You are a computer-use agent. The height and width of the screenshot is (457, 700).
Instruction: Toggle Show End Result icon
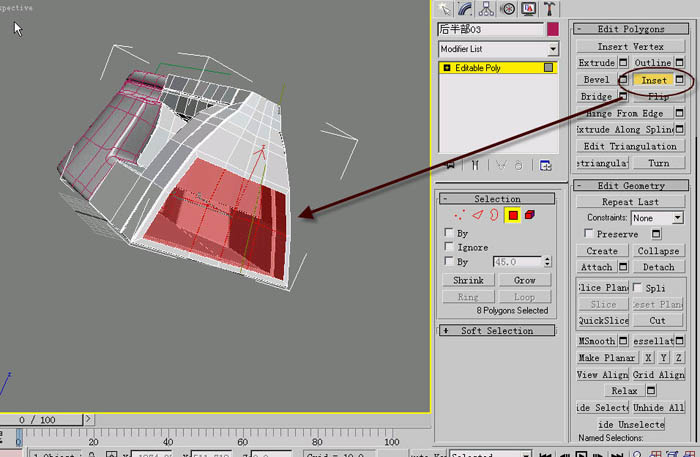coord(475,166)
